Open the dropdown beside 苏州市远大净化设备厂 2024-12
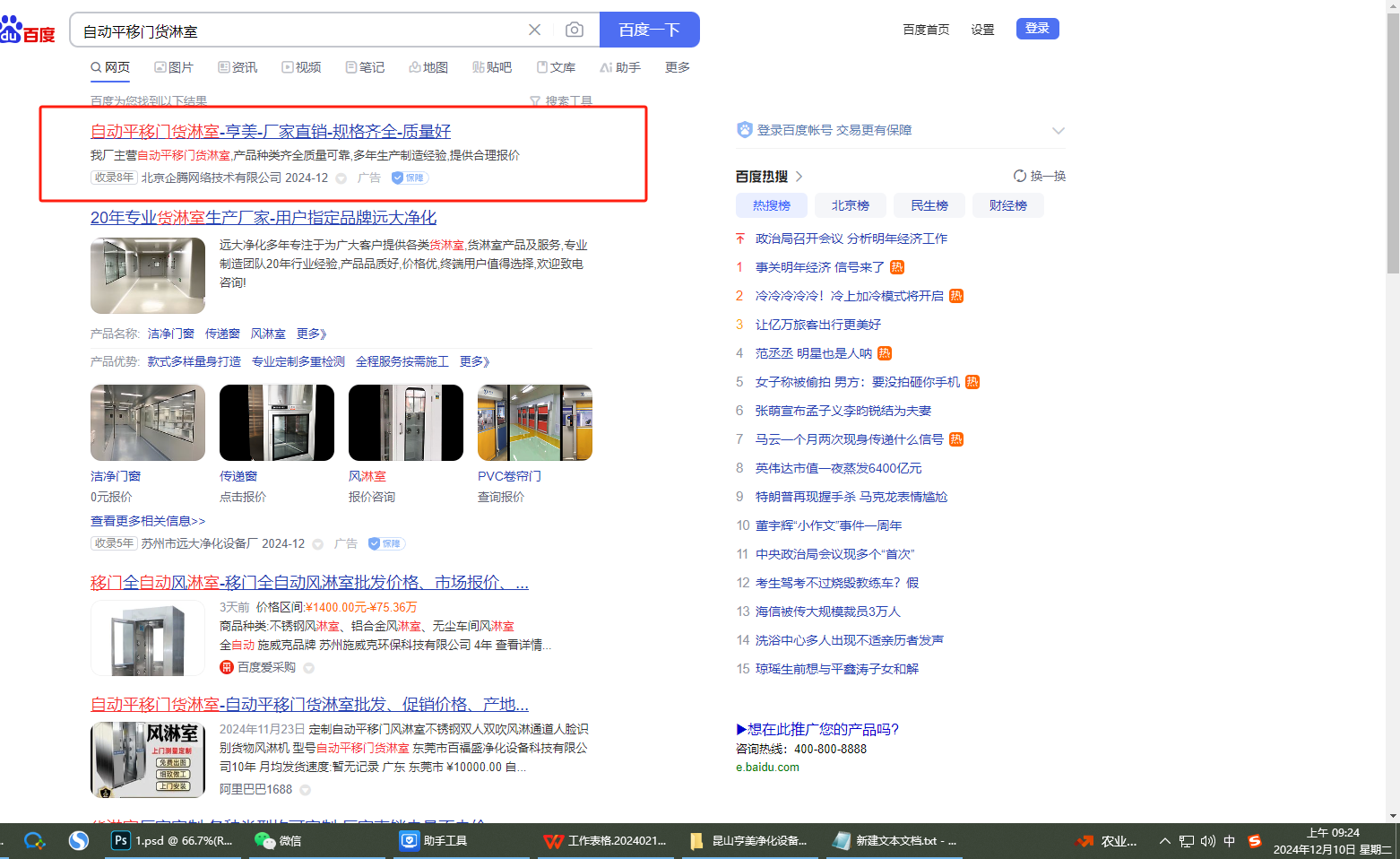 [318, 544]
